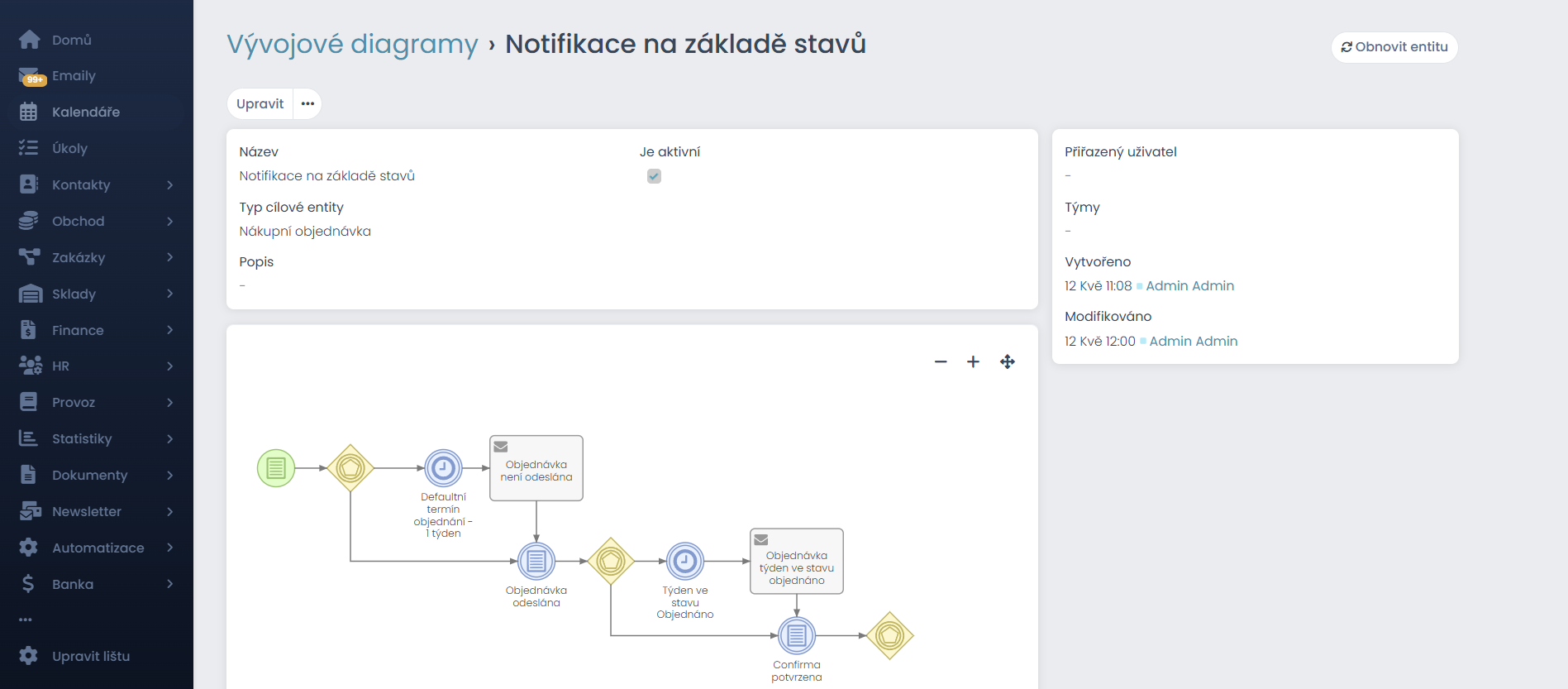Screen dimensions: 1568x689
Task: Click the 'Defaultní termín objednání' timer node
Action: [x=444, y=468]
